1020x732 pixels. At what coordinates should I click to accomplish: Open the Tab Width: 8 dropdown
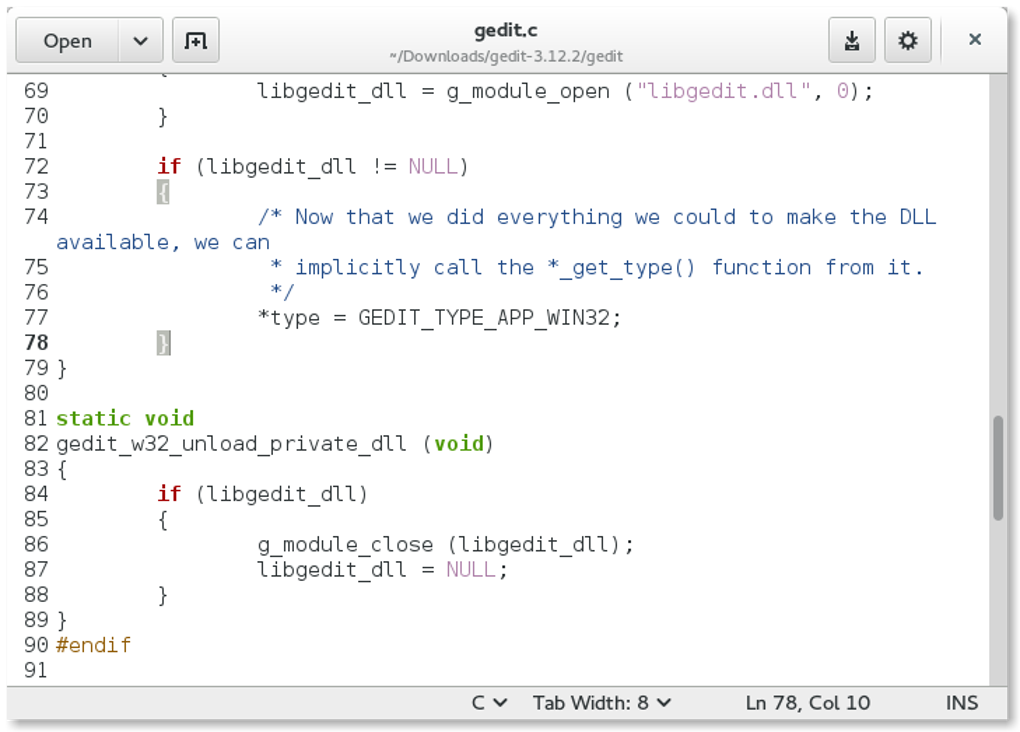coord(601,703)
